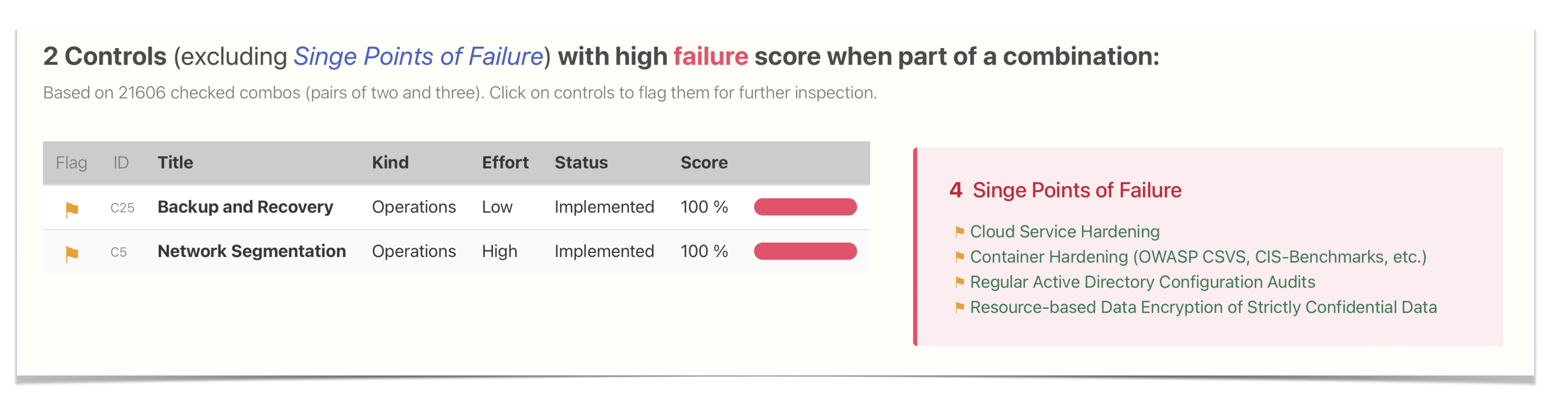Viewport: 1568px width, 412px height.
Task: Click flag beside Resource-based Data Encryption
Action: [959, 307]
